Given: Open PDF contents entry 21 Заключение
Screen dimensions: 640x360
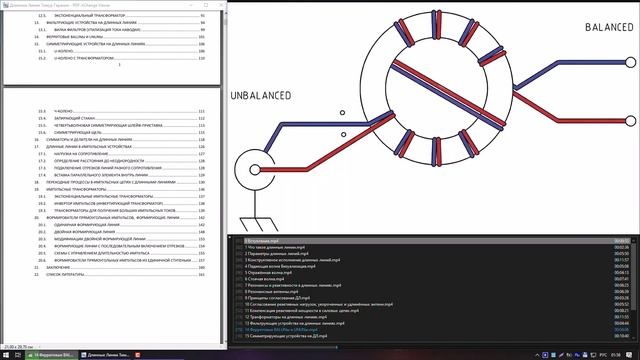Looking at the screenshot, I should [119, 267].
